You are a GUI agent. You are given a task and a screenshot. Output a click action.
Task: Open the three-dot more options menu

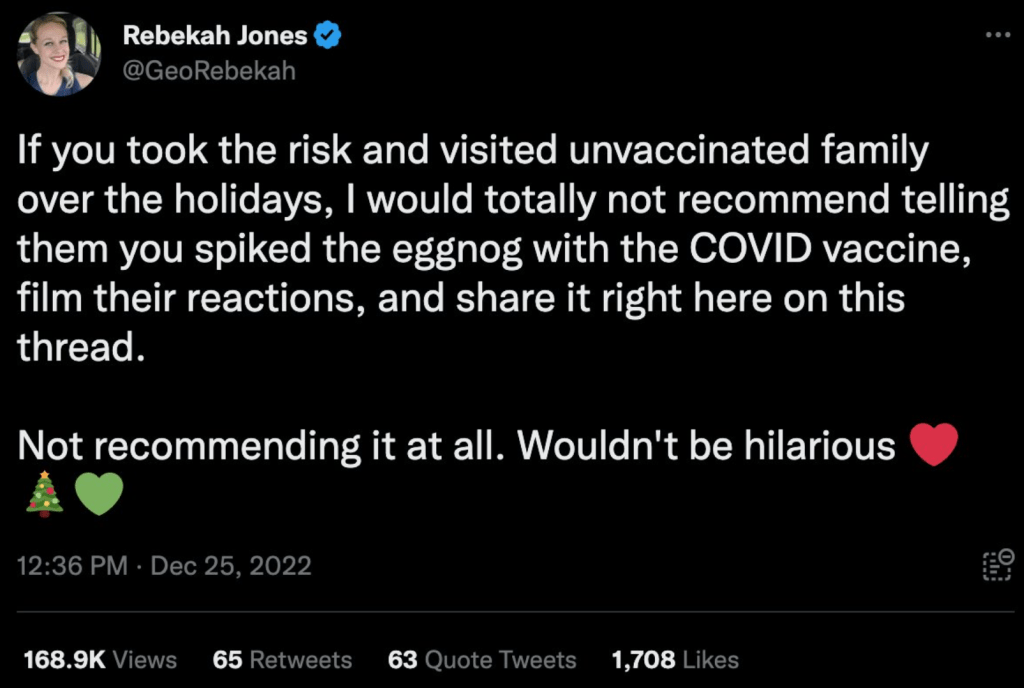click(997, 35)
